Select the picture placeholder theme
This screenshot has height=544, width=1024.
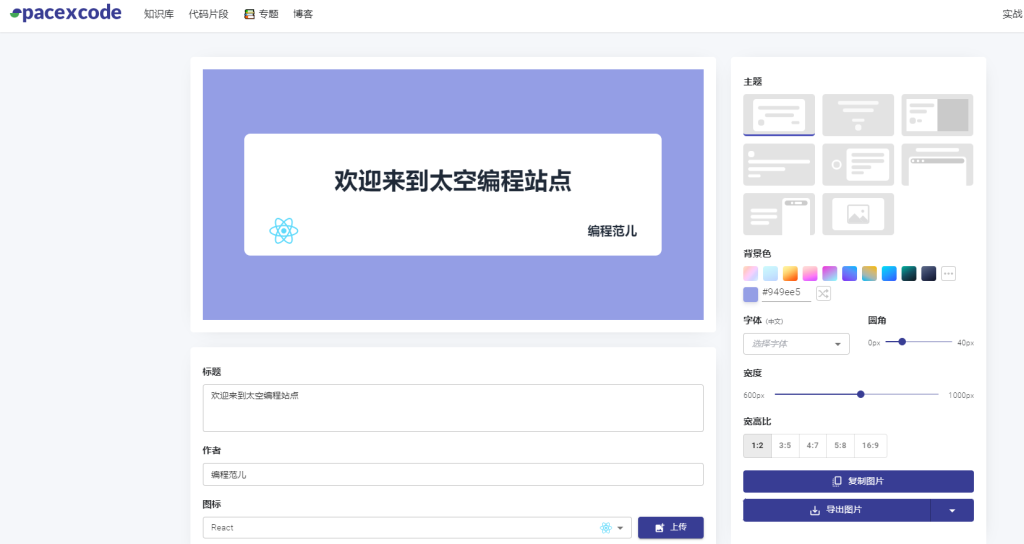pyautogui.click(x=857, y=214)
